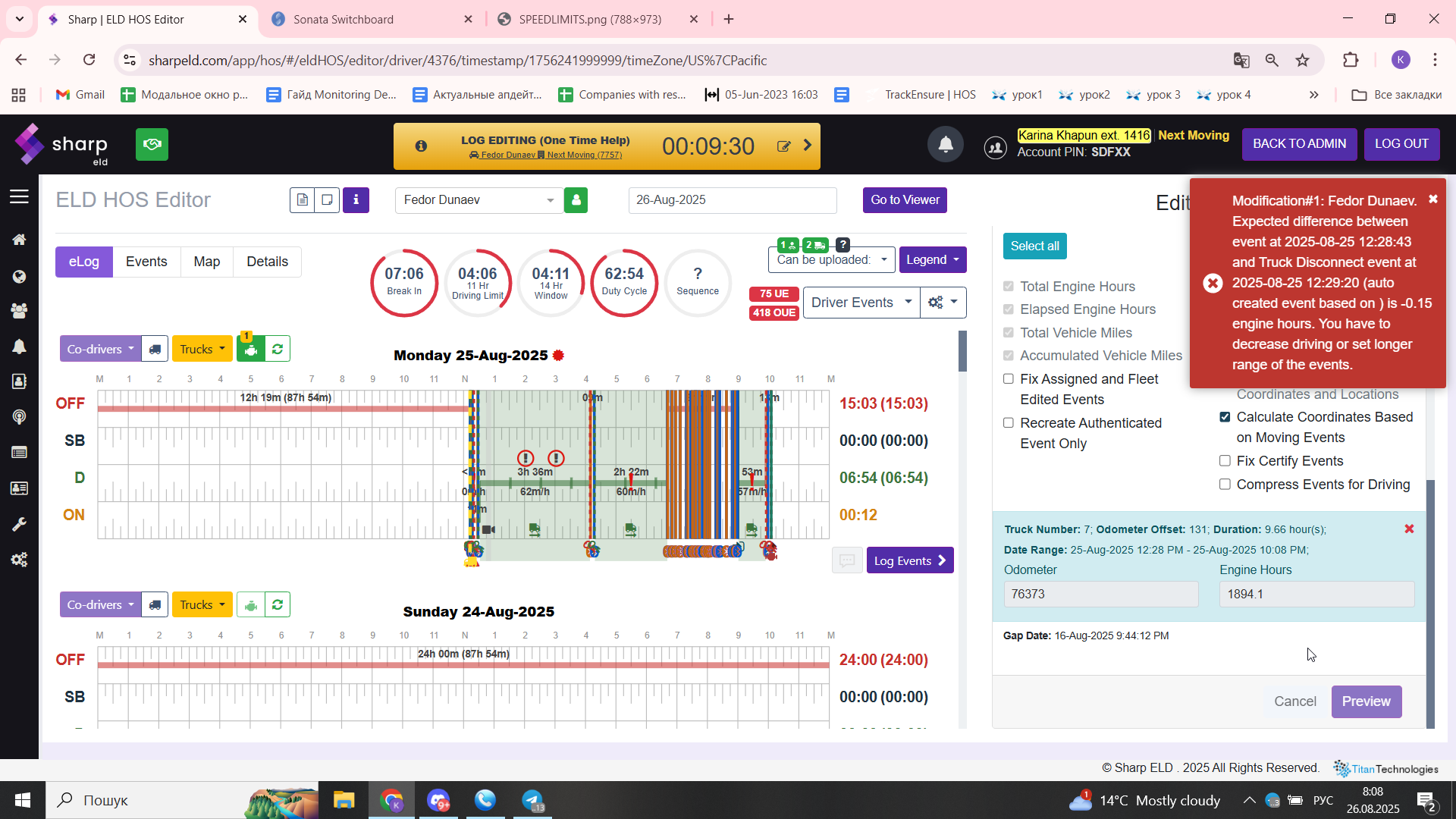Open the notifications bell in top bar
This screenshot has height=819, width=1456.
(946, 144)
